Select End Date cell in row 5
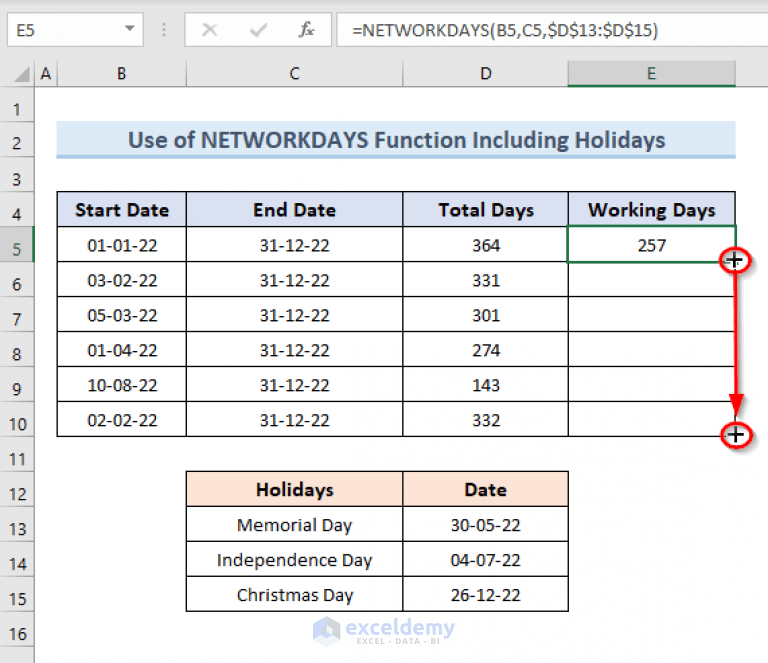The image size is (768, 663). (x=294, y=245)
